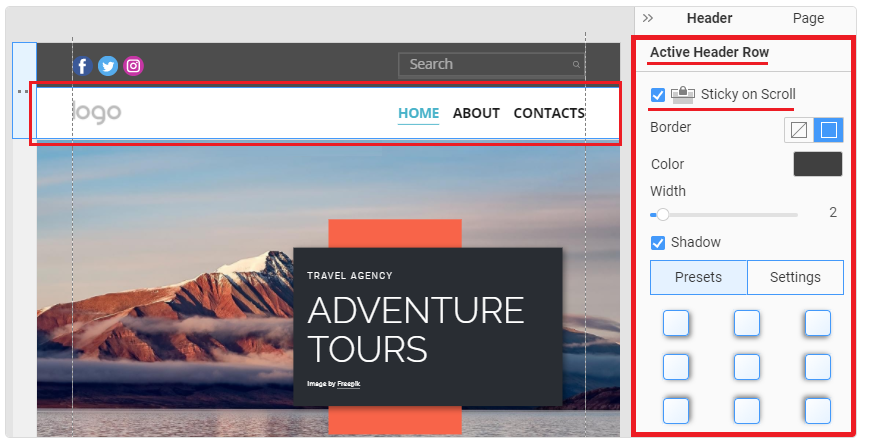The image size is (869, 448).
Task: Choose left shadow preset in third row
Action: [x=676, y=411]
